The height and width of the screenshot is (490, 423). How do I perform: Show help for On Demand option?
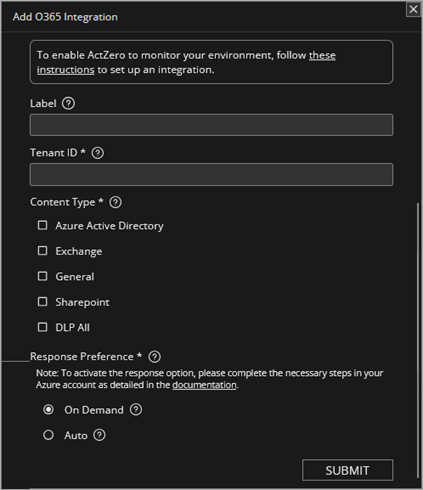pyautogui.click(x=136, y=409)
